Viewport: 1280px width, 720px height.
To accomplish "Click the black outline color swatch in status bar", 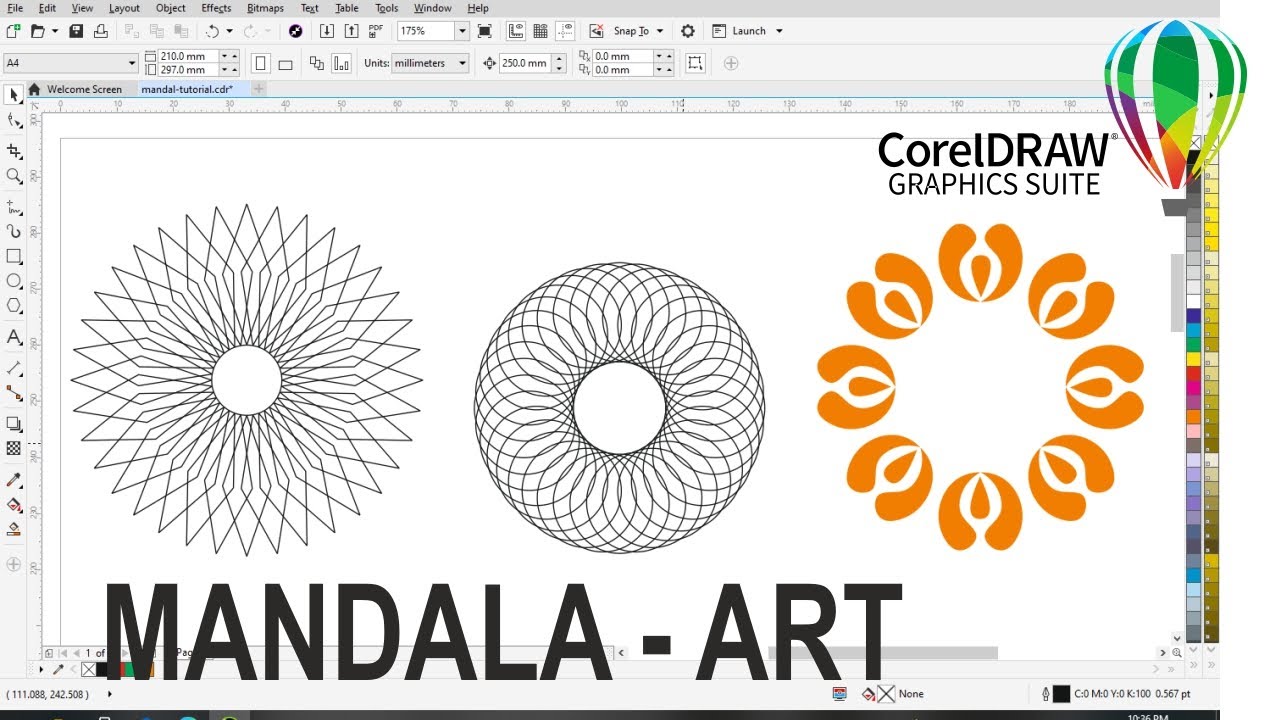I will point(1061,693).
